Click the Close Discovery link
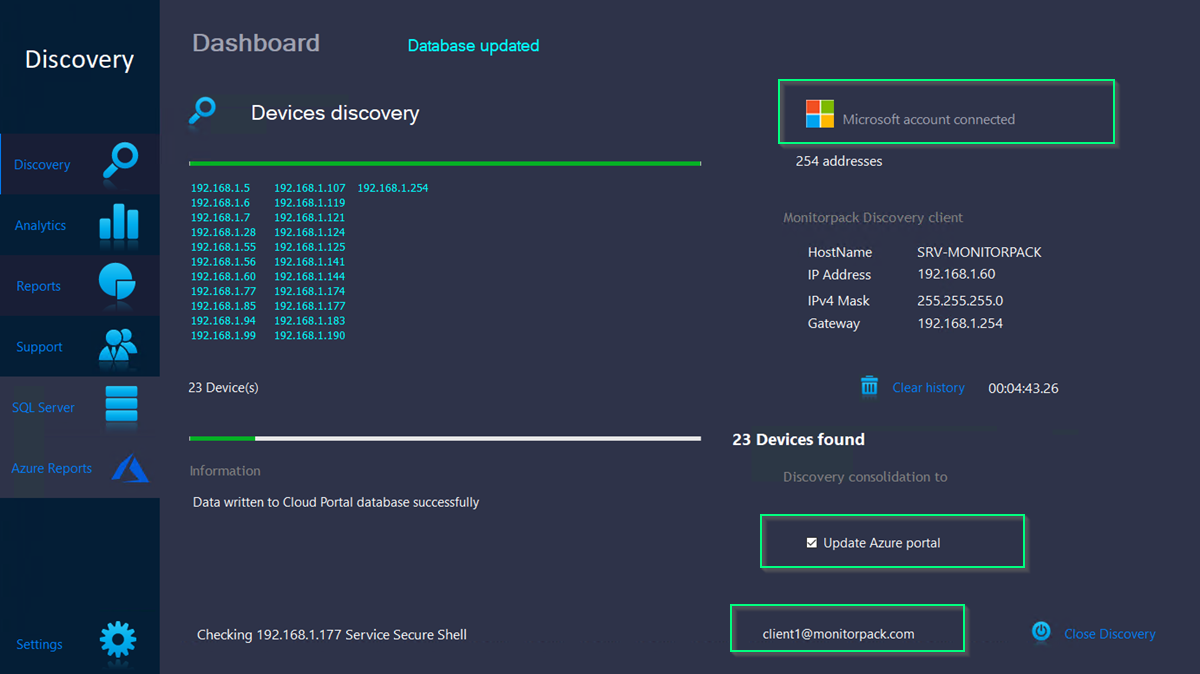This screenshot has height=674, width=1200. coord(1109,633)
